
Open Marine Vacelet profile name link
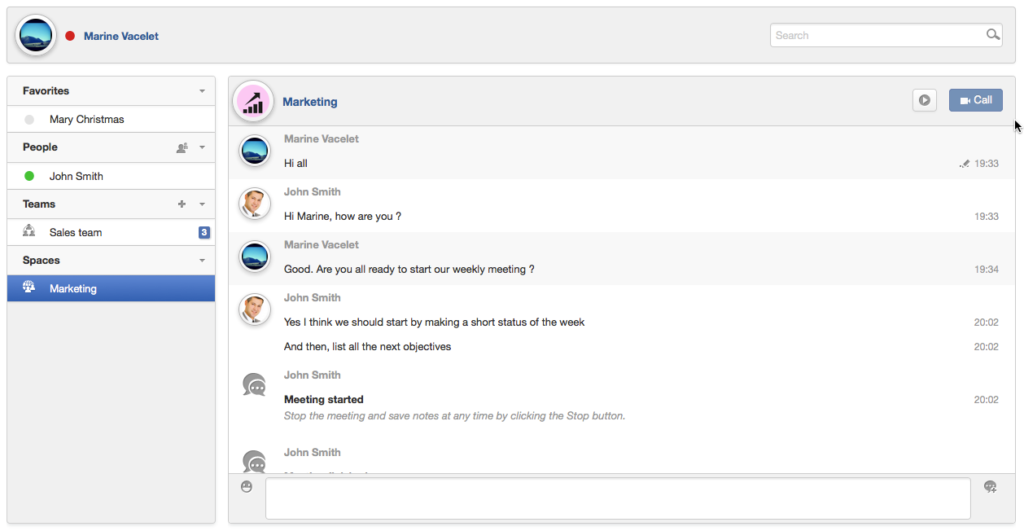pyautogui.click(x=121, y=36)
